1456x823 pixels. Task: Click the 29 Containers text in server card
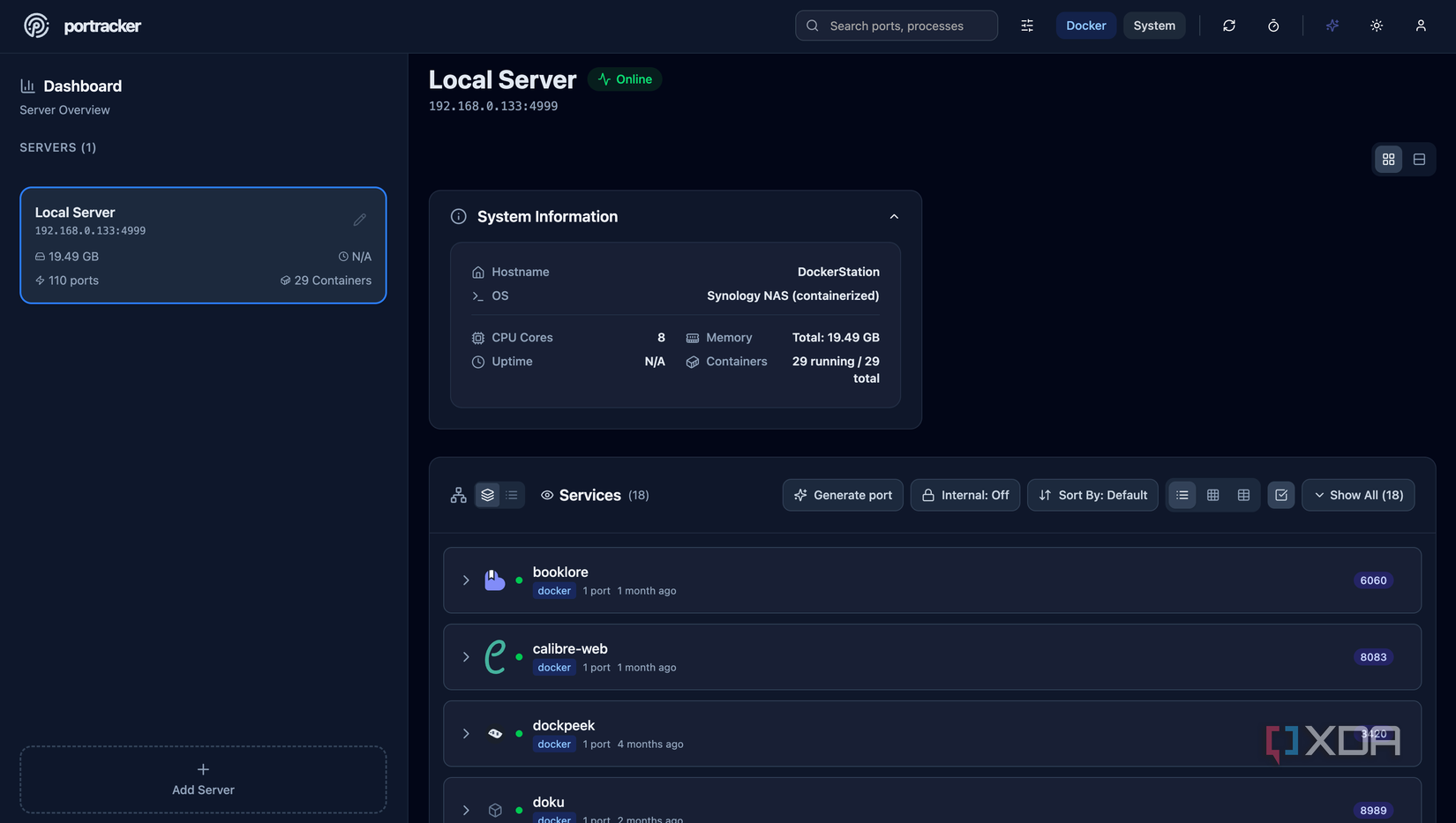point(333,281)
